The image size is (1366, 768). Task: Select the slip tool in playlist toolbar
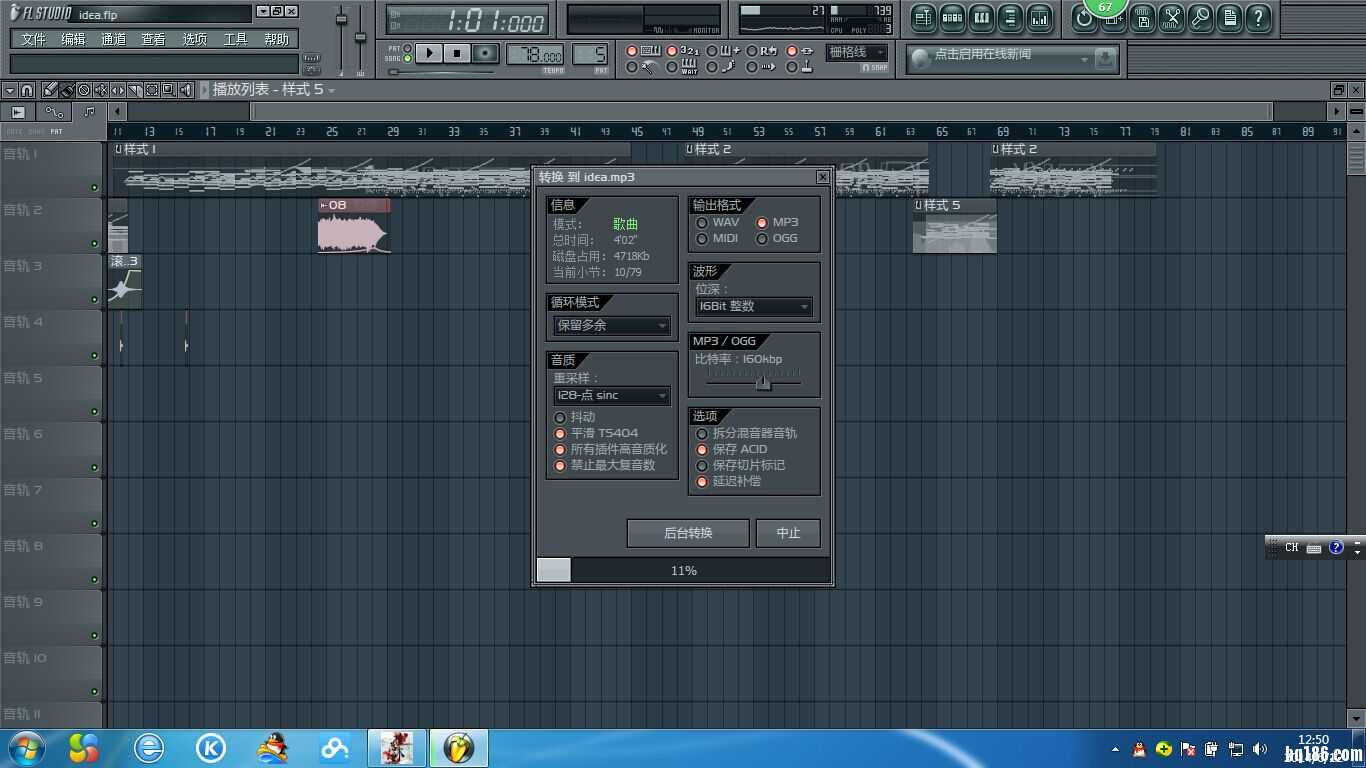(x=118, y=90)
